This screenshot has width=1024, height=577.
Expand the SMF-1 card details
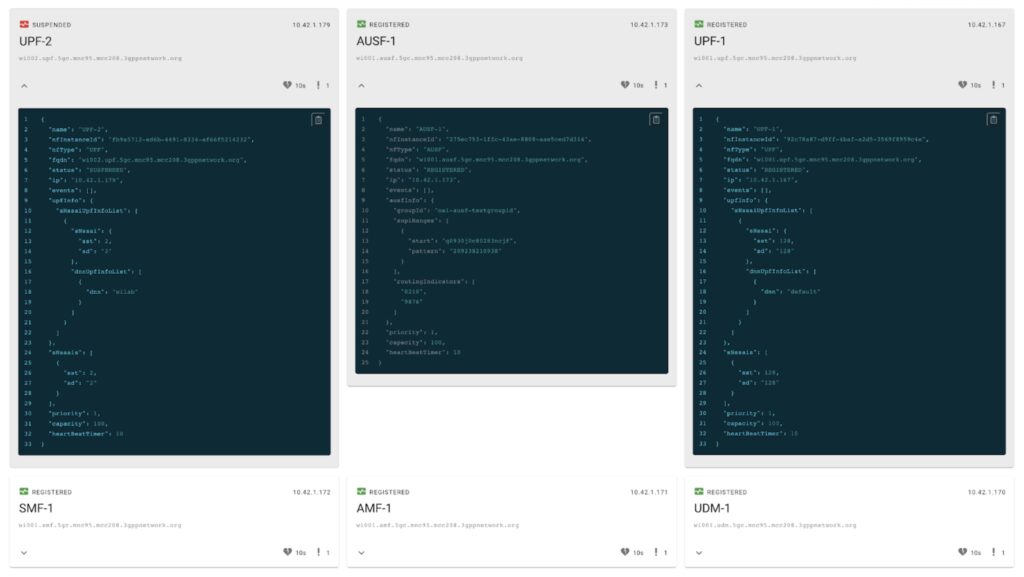pyautogui.click(x=24, y=553)
